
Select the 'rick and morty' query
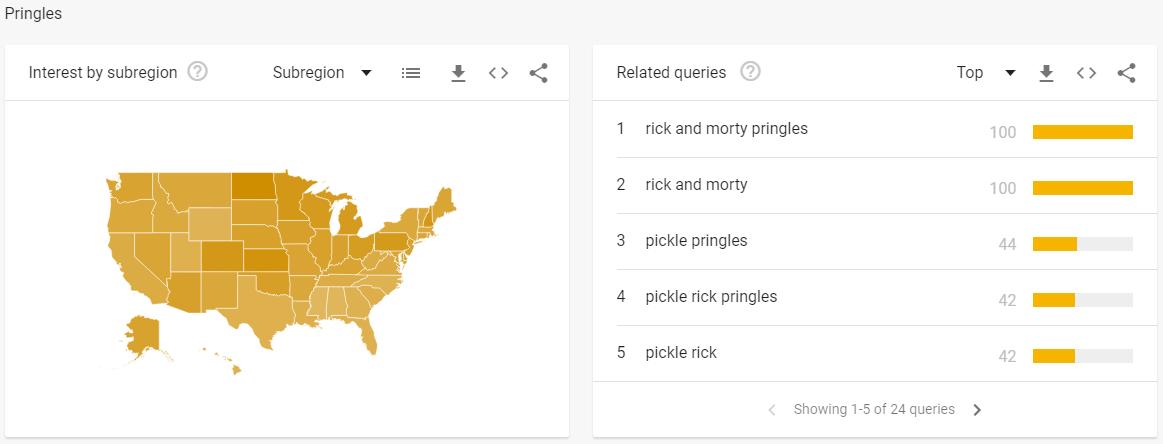tap(696, 185)
